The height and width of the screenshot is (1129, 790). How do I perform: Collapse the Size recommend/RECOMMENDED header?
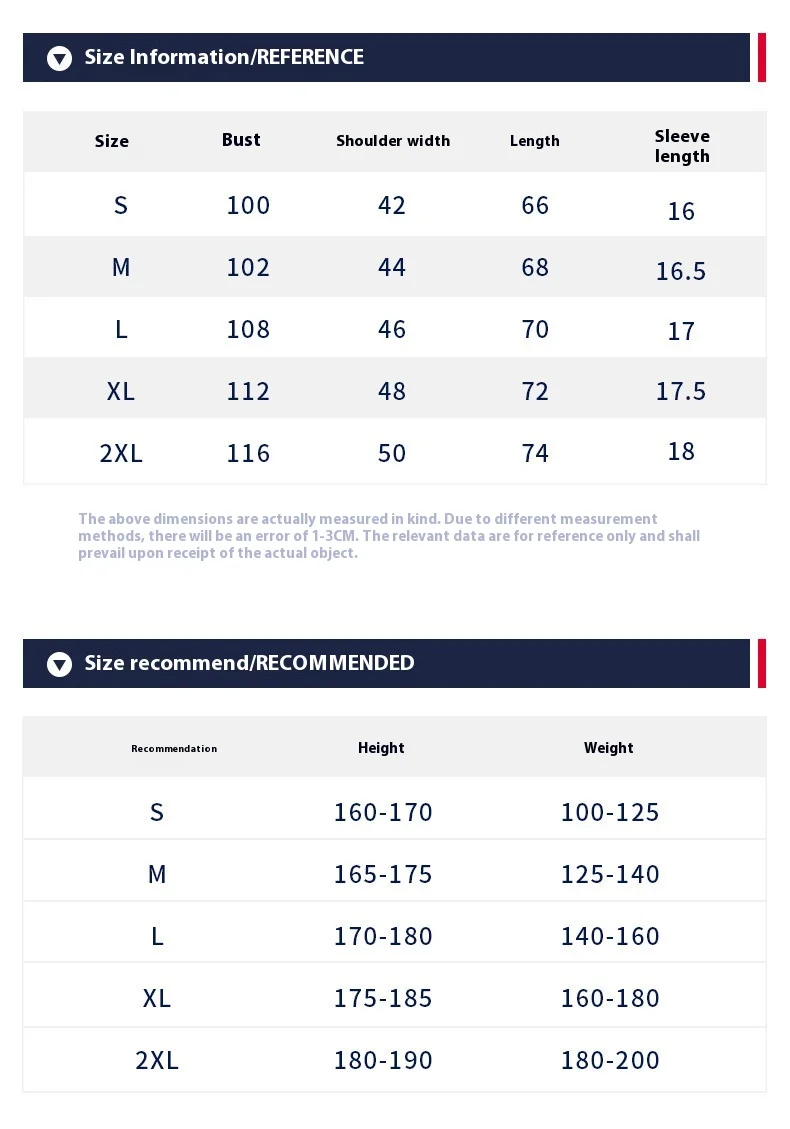pyautogui.click(x=249, y=663)
